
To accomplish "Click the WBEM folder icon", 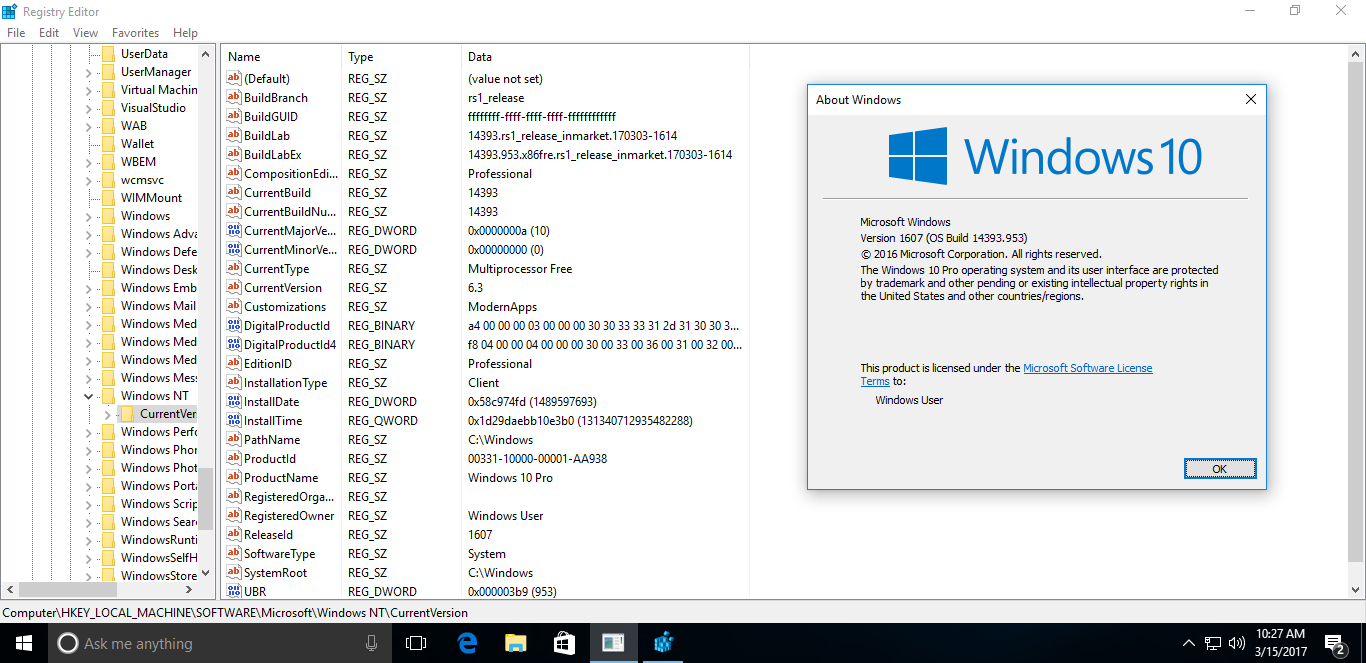I will click(x=108, y=162).
